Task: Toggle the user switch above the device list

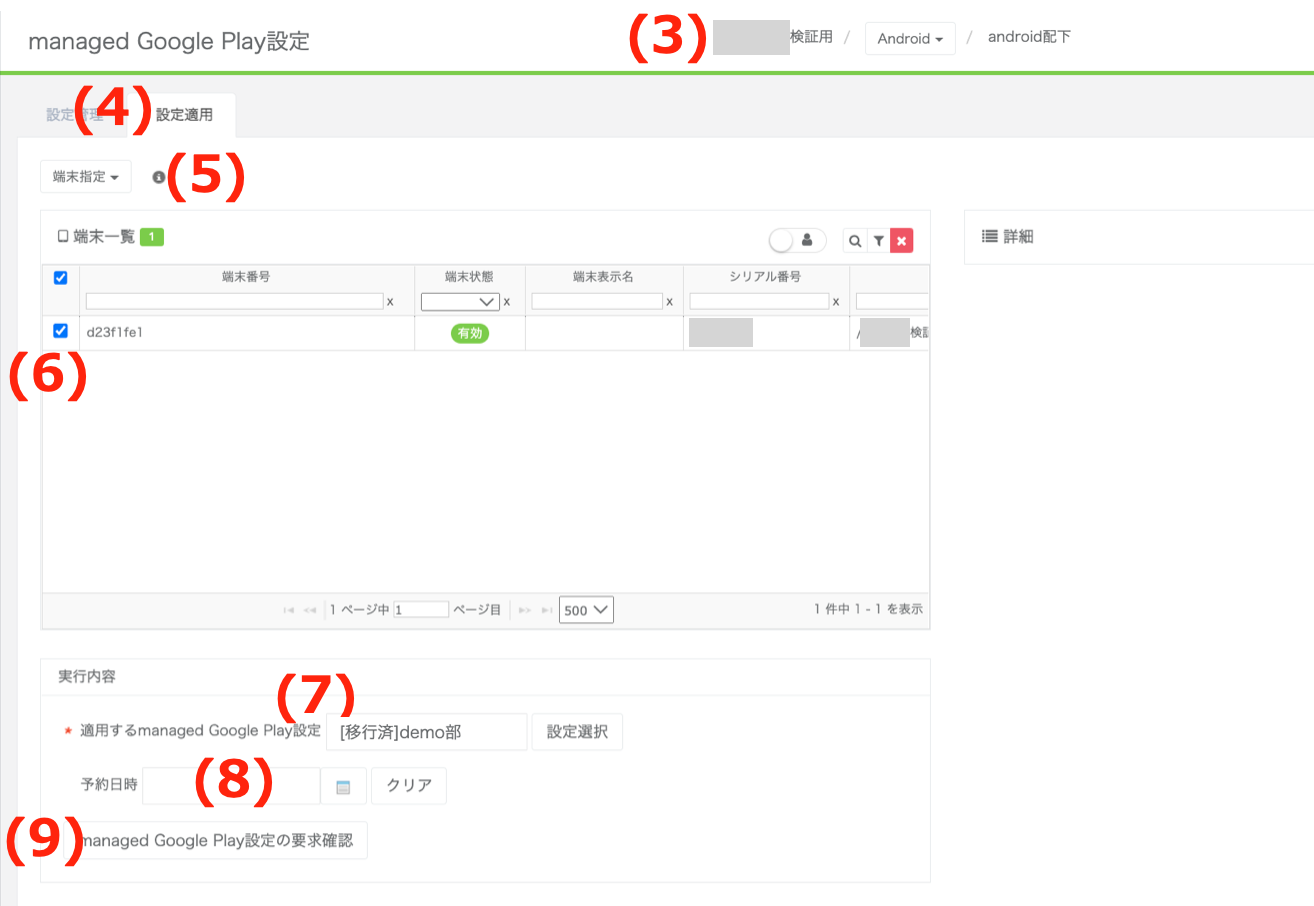Action: coord(797,240)
